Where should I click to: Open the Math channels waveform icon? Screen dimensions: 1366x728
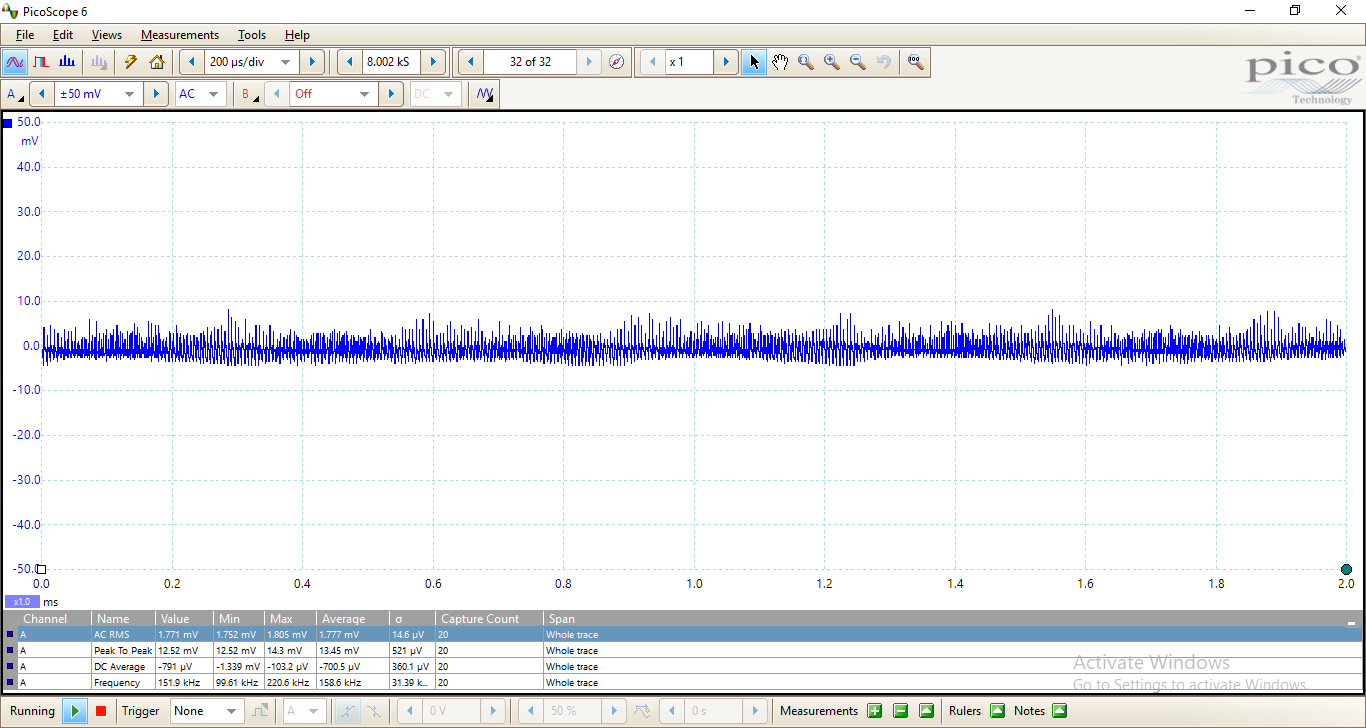[x=485, y=94]
